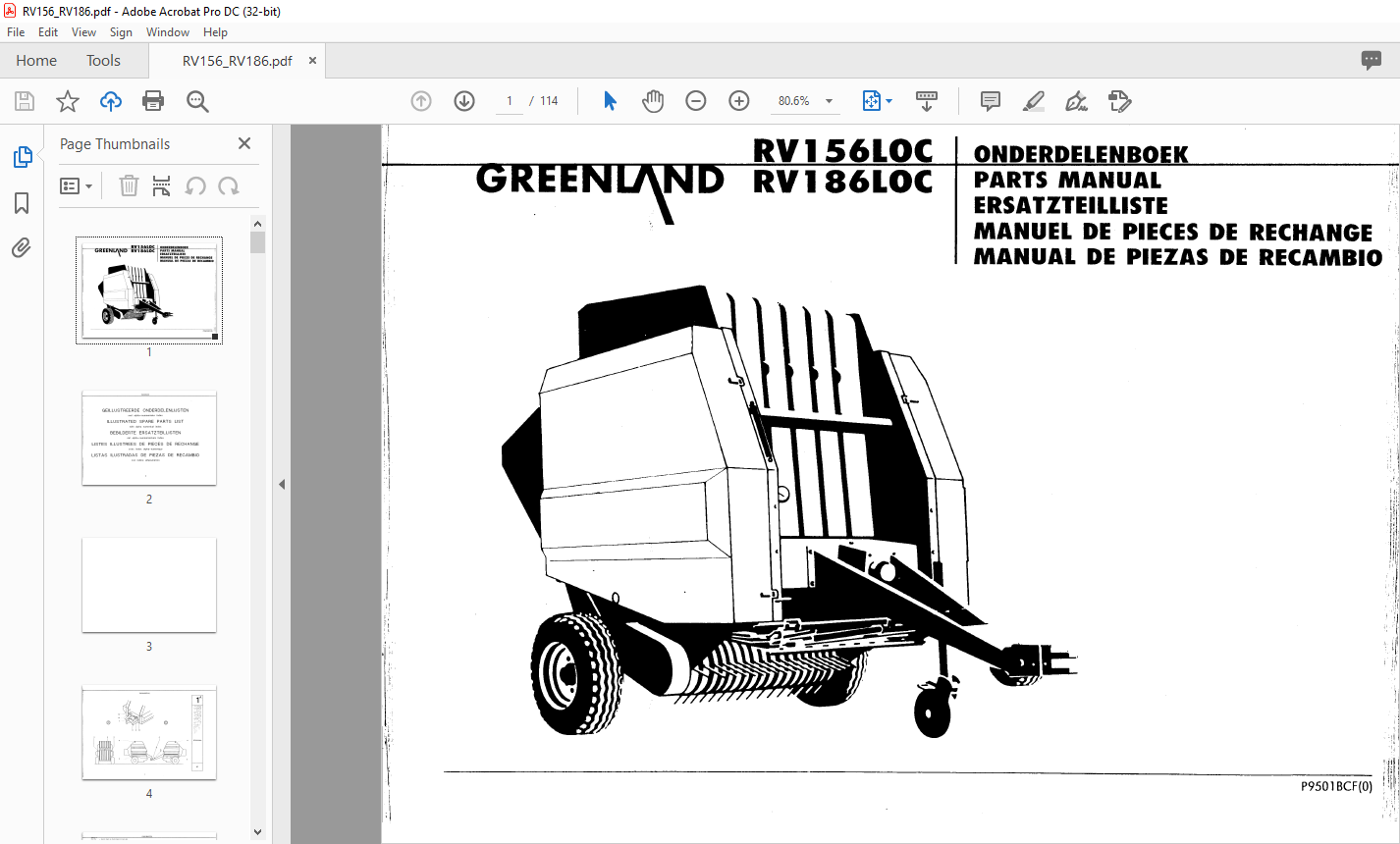Open Attachments paperclip panel
1400x844 pixels.
pyautogui.click(x=22, y=248)
